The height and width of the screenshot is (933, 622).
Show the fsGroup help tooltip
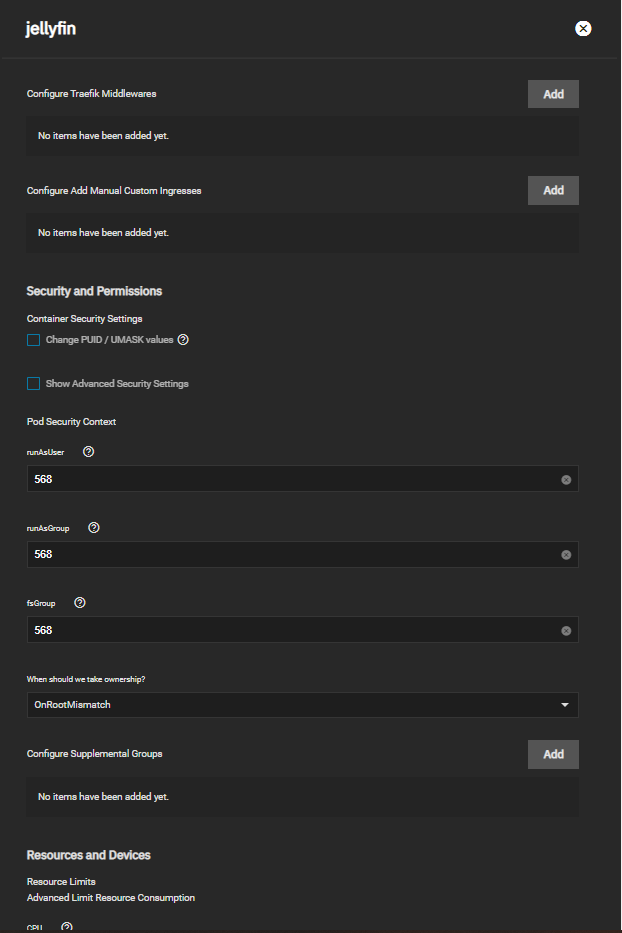(x=80, y=603)
